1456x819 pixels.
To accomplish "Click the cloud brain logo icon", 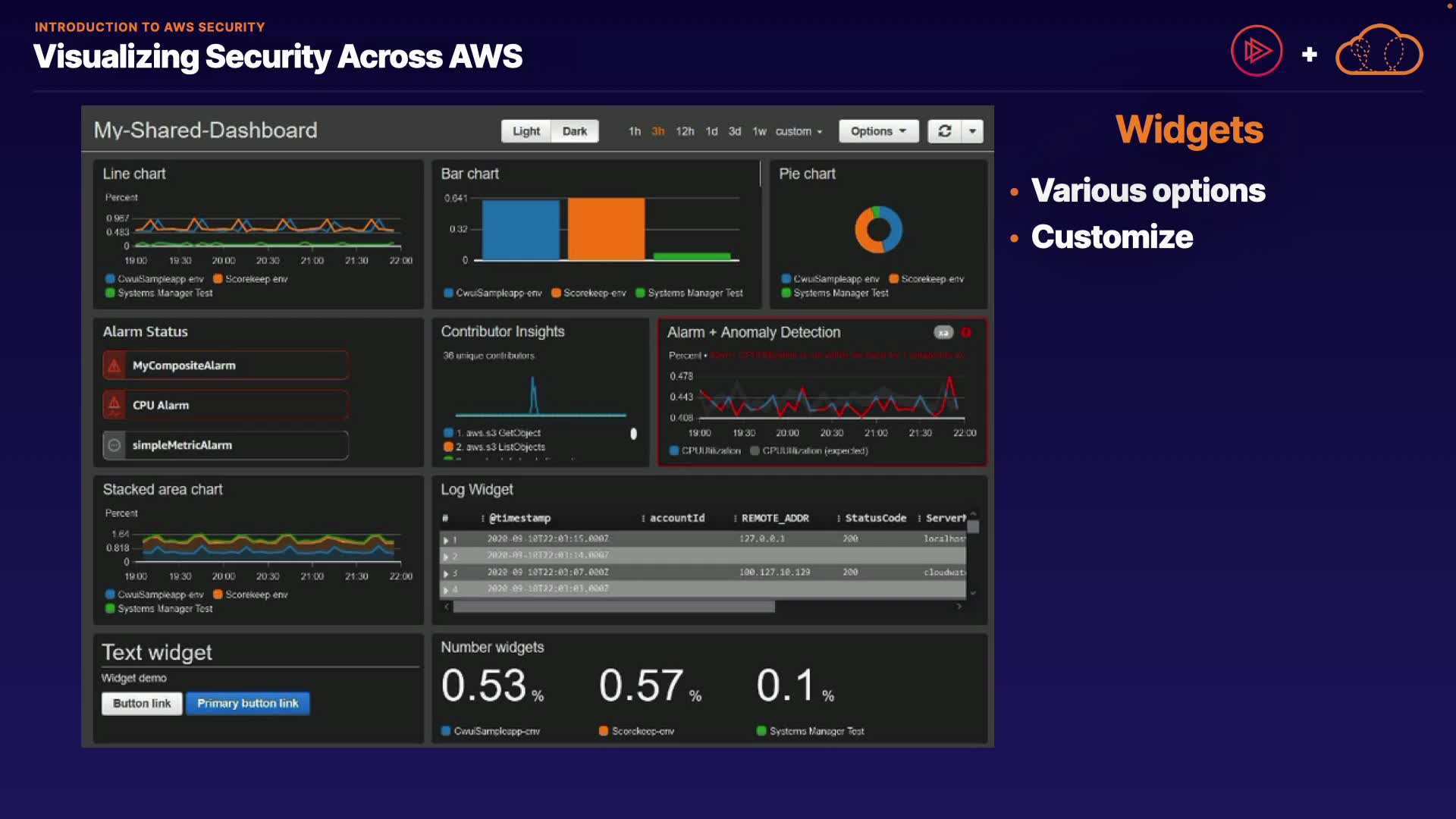I will pyautogui.click(x=1379, y=52).
